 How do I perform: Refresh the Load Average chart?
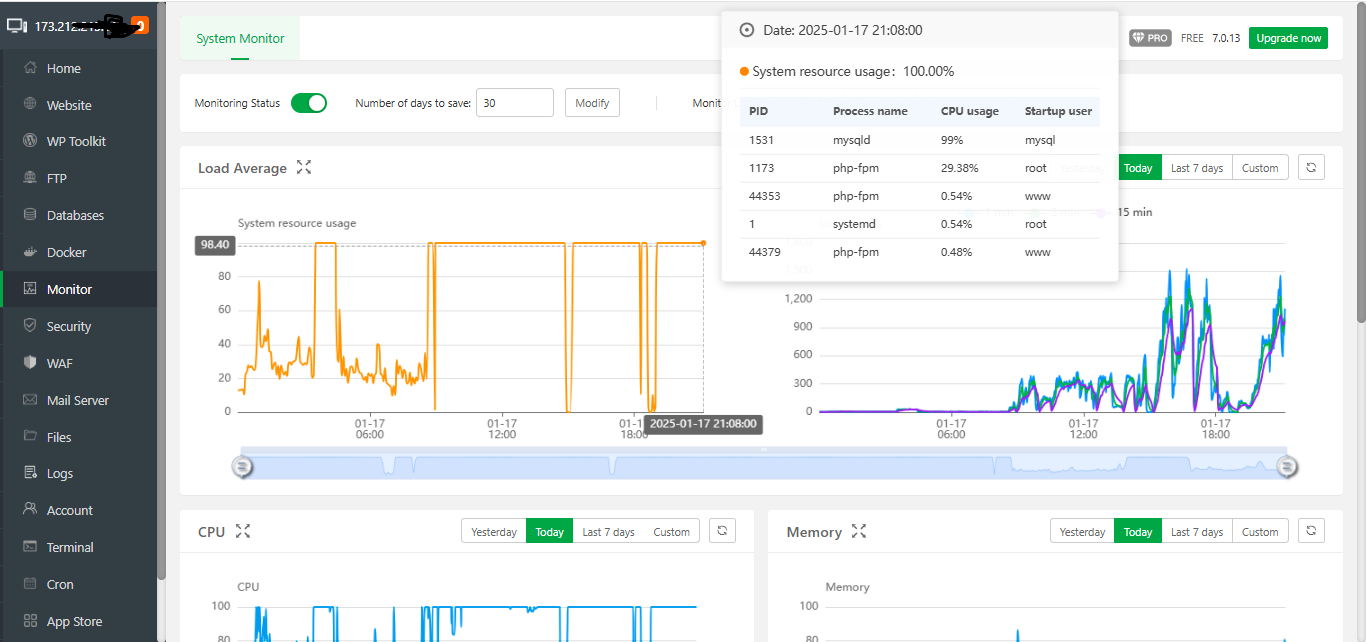(x=1311, y=167)
